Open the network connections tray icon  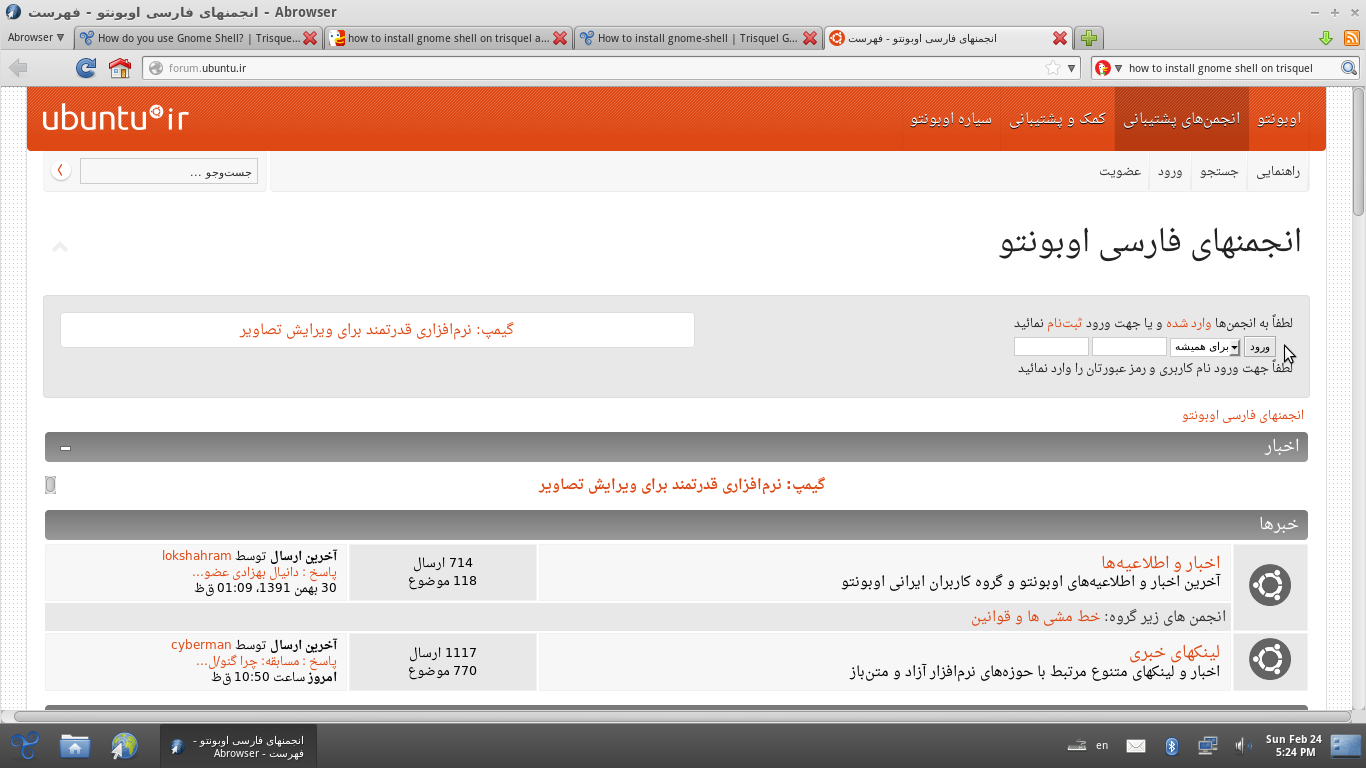point(1208,745)
